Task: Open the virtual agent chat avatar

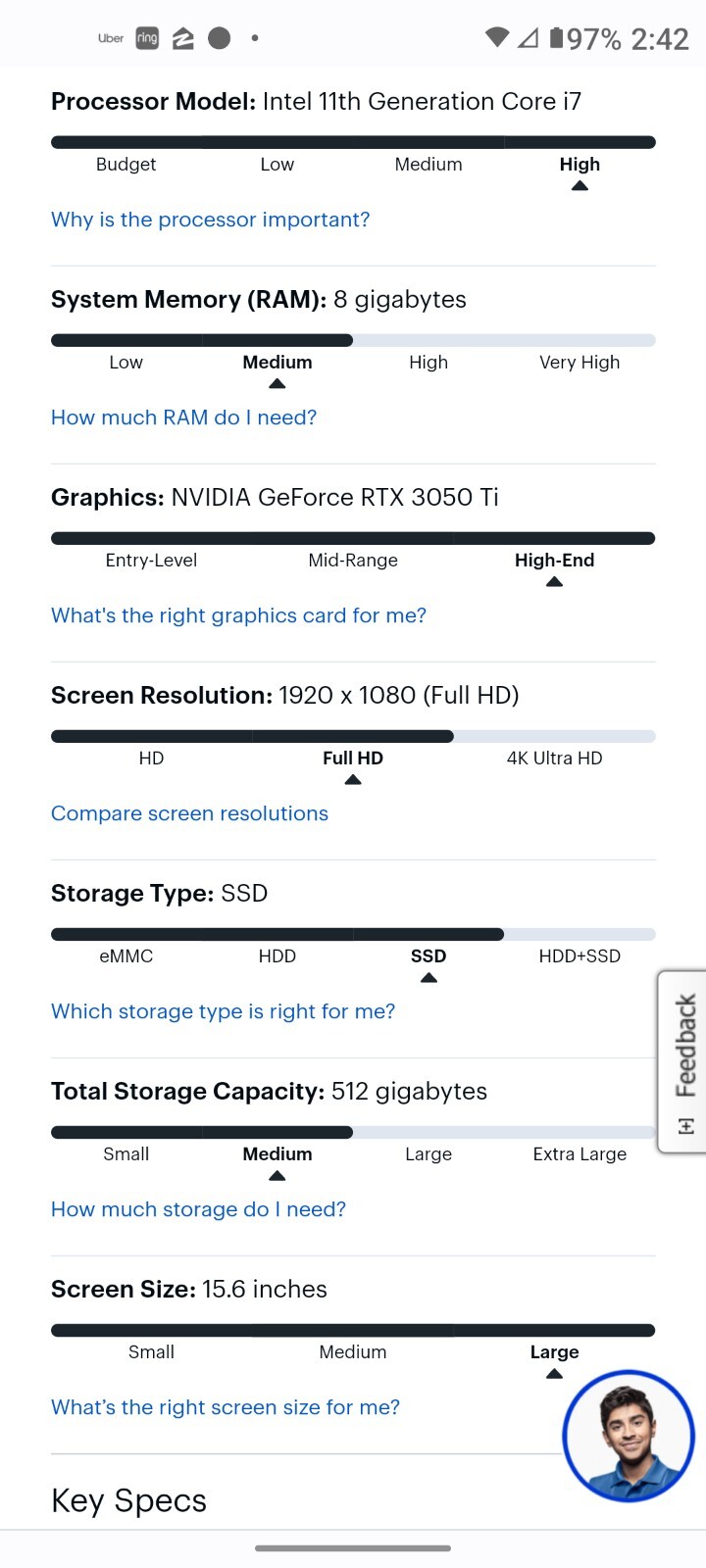Action: (x=629, y=1436)
